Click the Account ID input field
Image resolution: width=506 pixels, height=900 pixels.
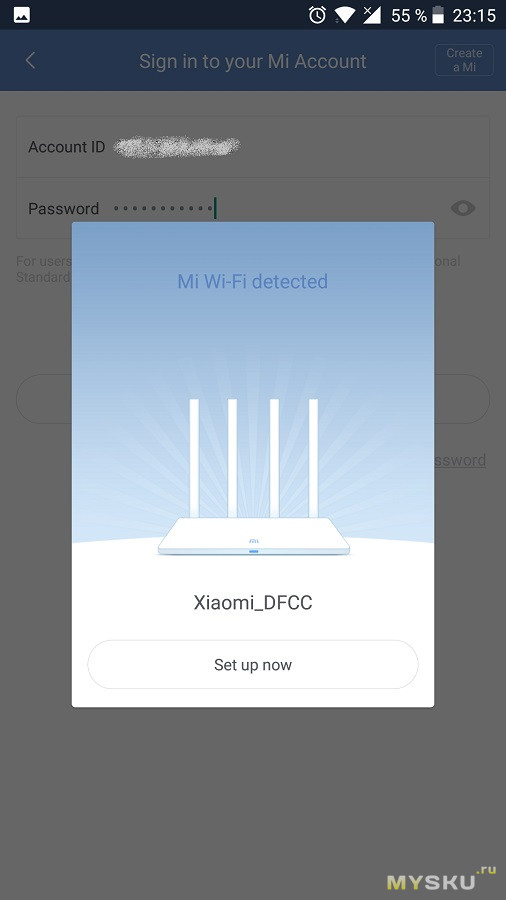pyautogui.click(x=252, y=147)
